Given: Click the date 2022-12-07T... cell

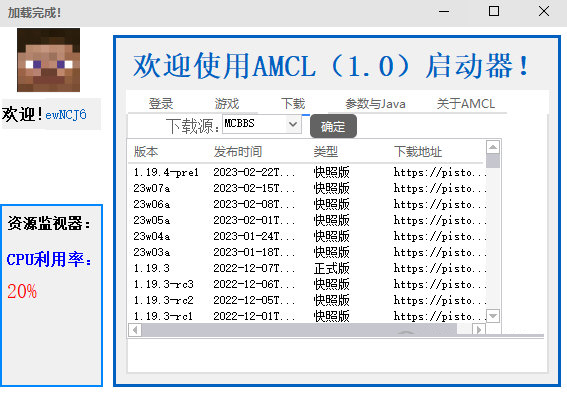Looking at the screenshot, I should pyautogui.click(x=254, y=268).
